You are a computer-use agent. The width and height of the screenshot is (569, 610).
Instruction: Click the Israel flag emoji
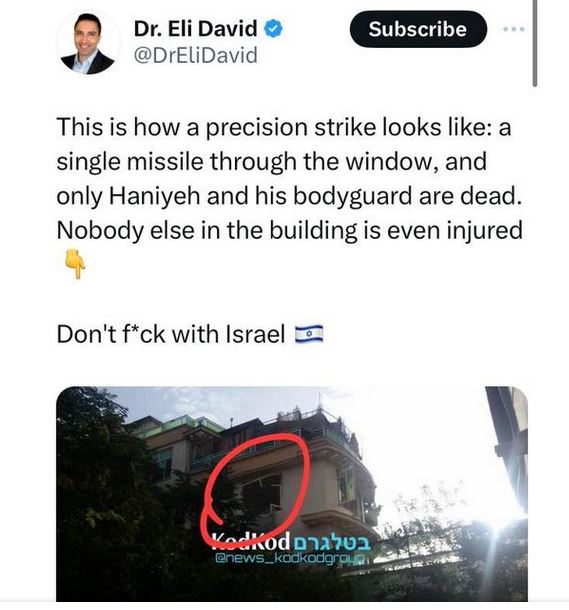click(309, 334)
